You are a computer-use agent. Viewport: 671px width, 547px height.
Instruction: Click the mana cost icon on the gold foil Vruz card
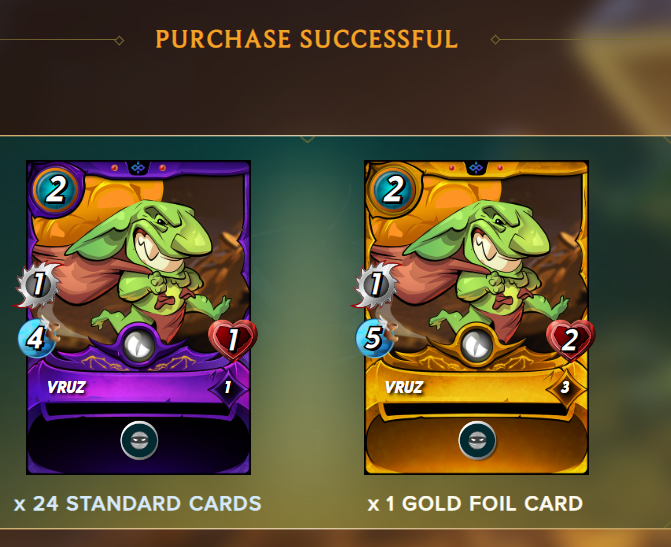(x=393, y=189)
